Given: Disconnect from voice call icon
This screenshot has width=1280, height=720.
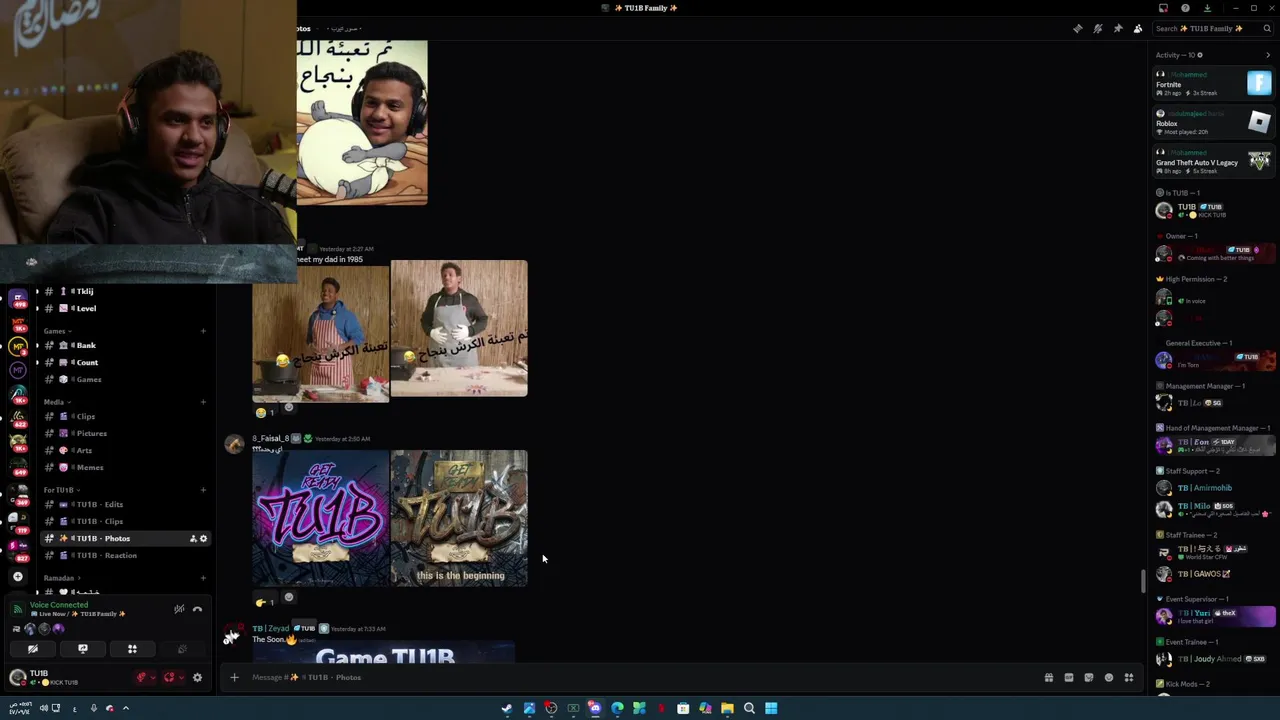Looking at the screenshot, I should point(197,609).
